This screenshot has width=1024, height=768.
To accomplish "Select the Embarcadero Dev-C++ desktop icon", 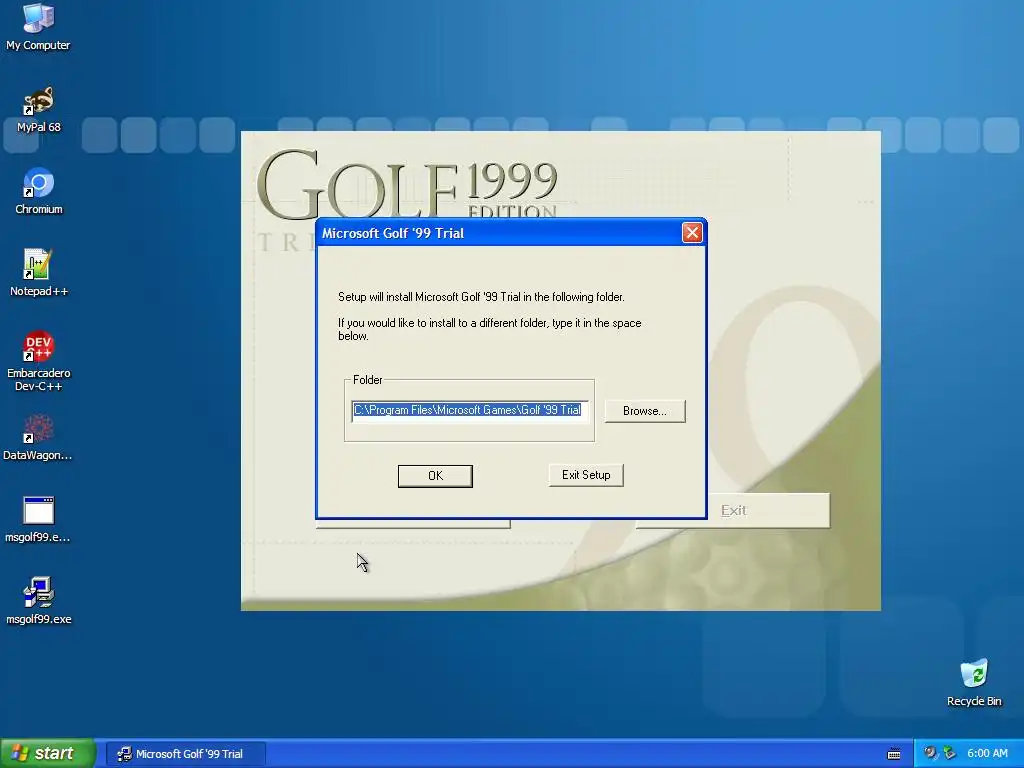I will click(38, 361).
